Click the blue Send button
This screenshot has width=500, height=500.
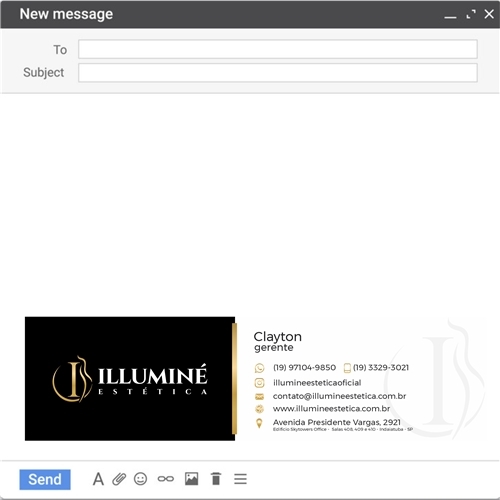point(45,479)
